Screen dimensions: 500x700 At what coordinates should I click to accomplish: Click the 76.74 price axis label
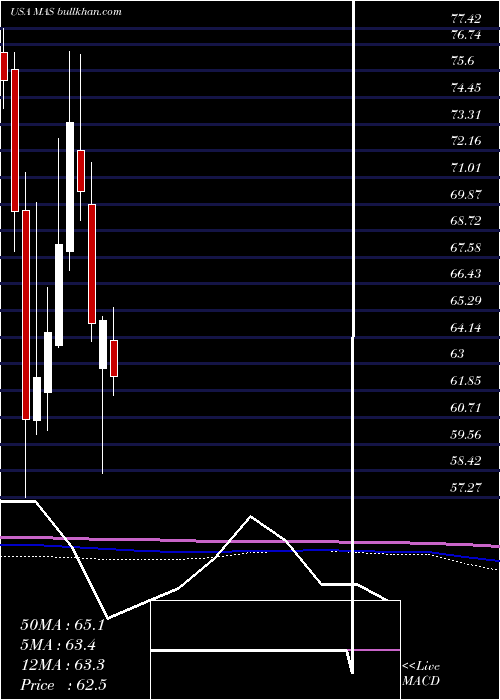466,36
